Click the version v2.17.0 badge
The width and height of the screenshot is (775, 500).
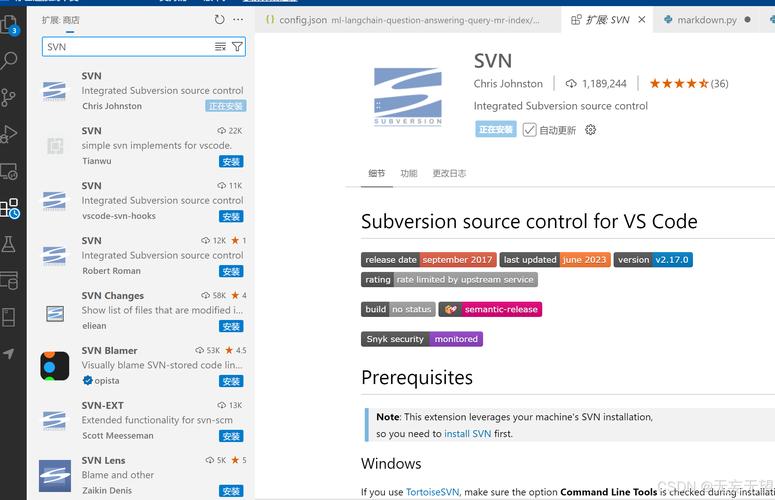(x=653, y=259)
